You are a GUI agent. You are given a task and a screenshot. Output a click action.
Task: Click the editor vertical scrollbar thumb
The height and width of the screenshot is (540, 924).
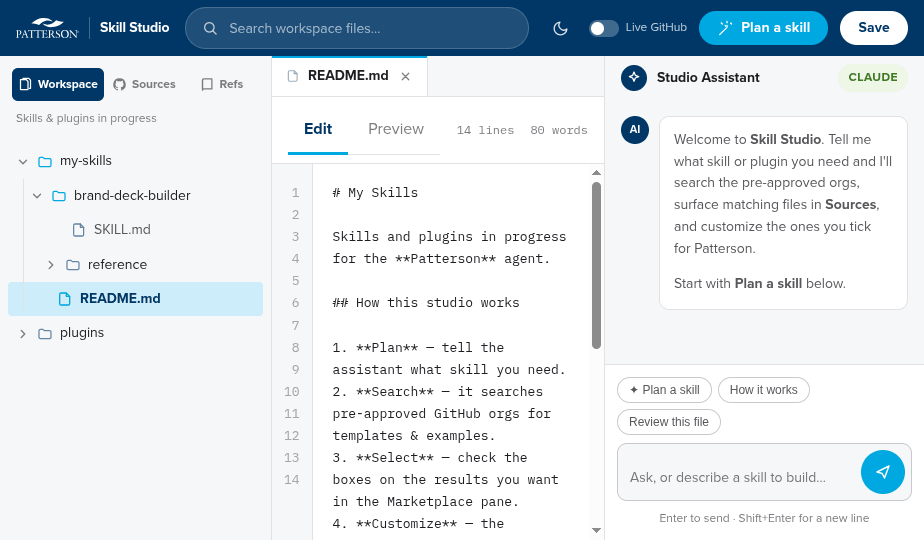[596, 265]
